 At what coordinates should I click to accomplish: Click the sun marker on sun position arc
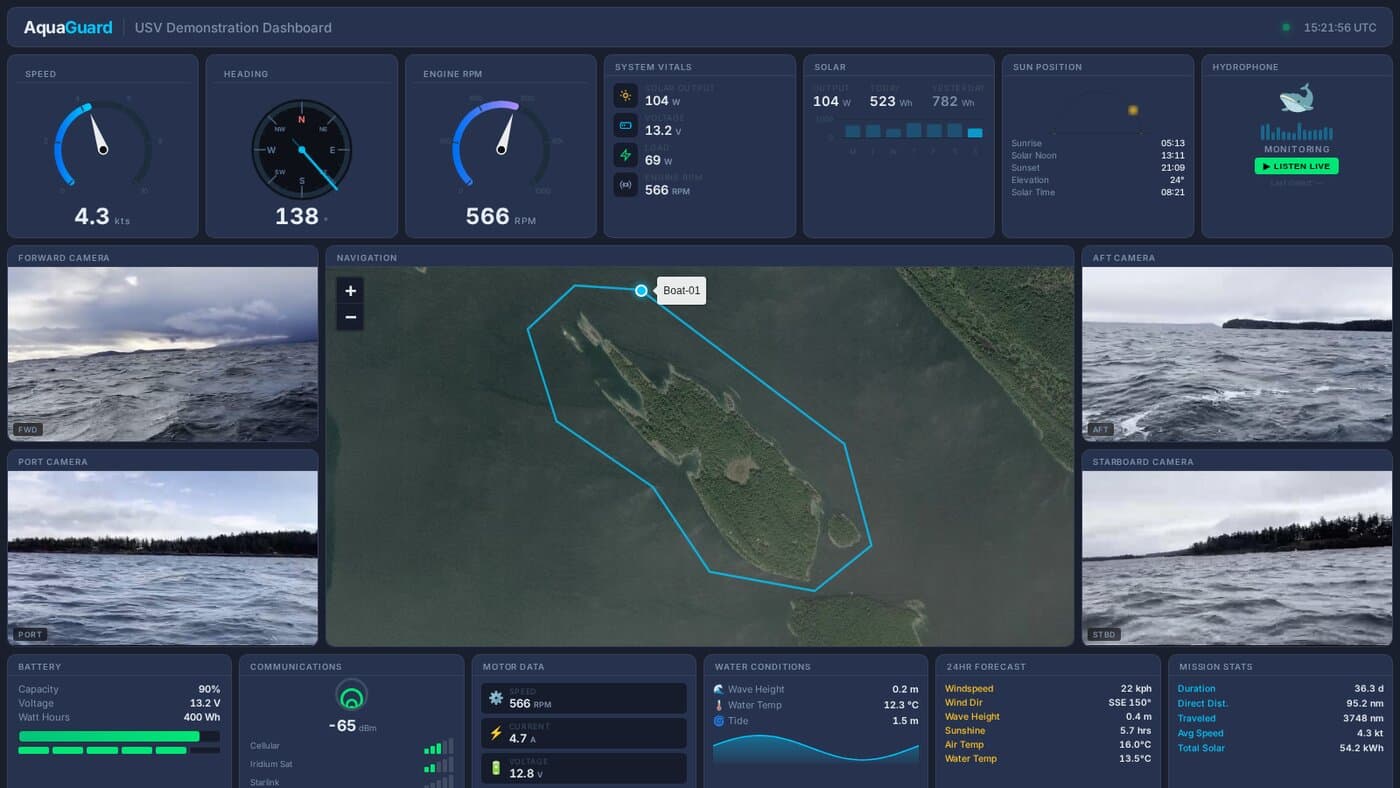click(x=1133, y=110)
